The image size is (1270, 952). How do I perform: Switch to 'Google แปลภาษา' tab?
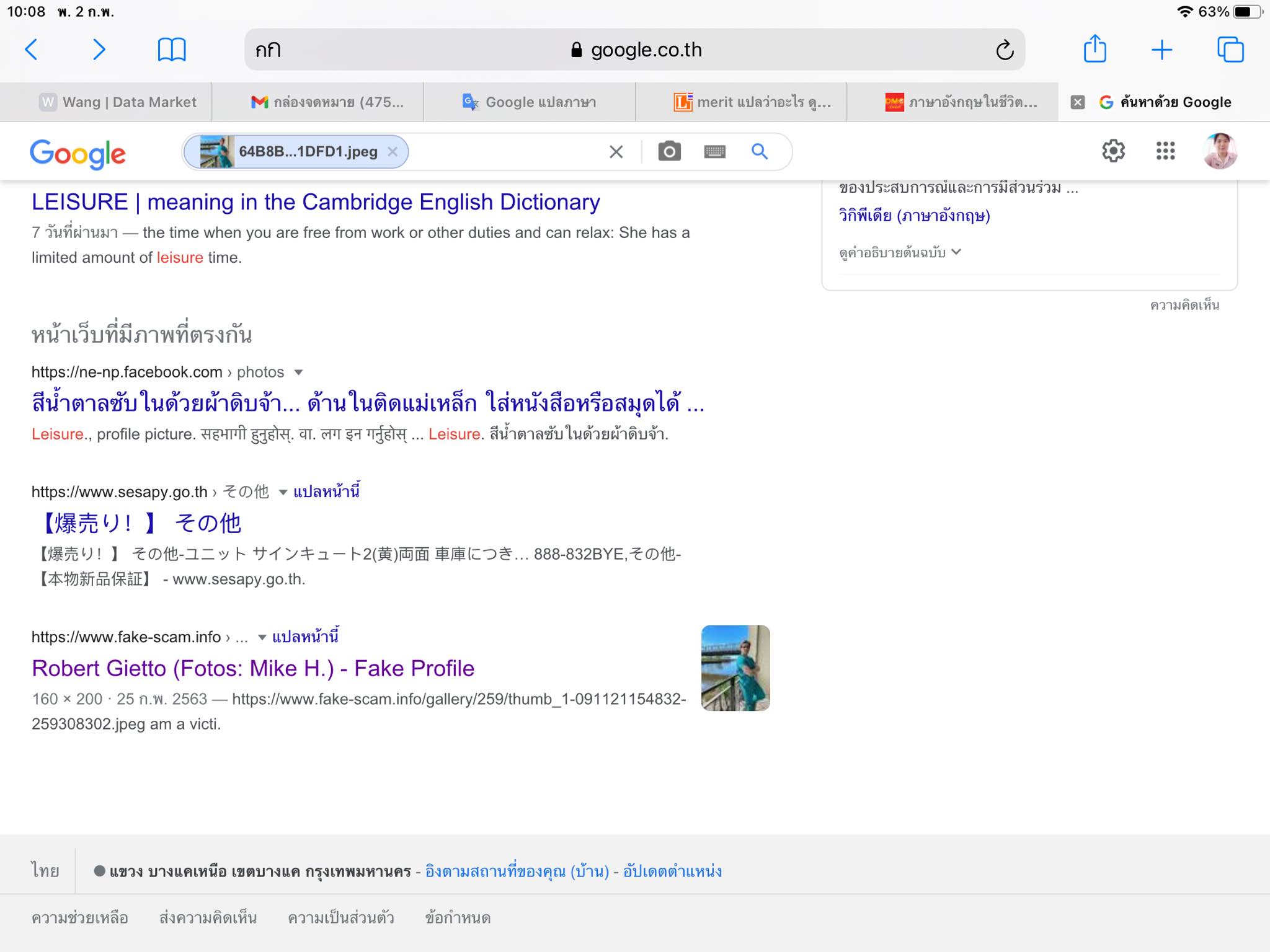[530, 102]
